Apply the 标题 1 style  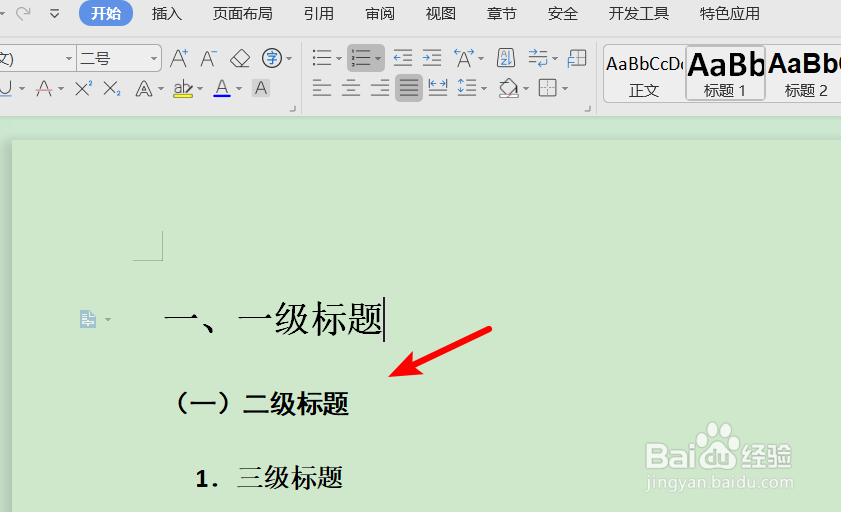pyautogui.click(x=725, y=74)
